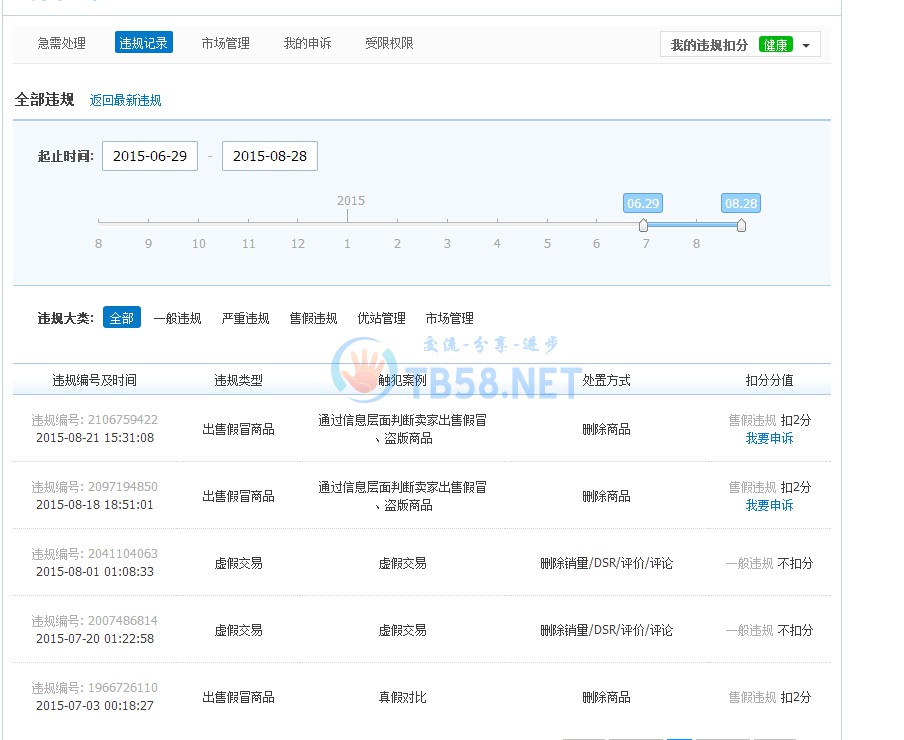Screen dimensions: 904x740
Task: Click the start date field 2015-06-29
Action: pos(150,156)
